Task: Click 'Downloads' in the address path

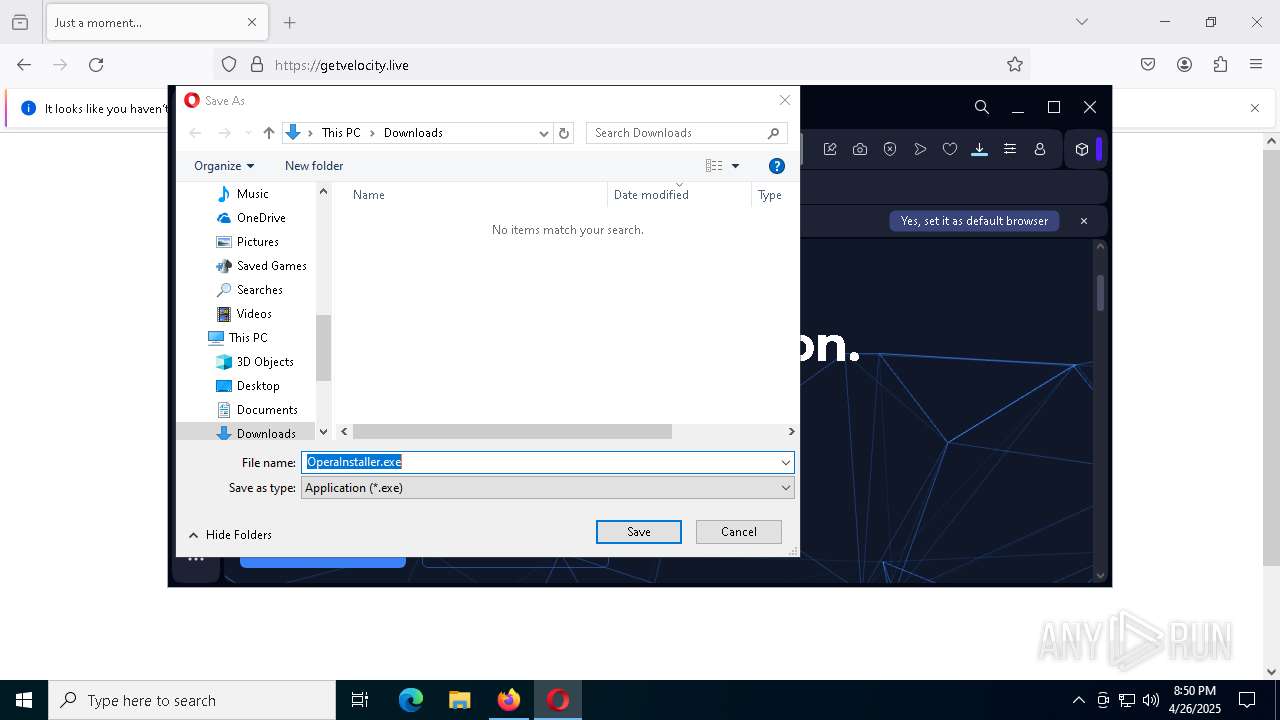Action: pos(413,133)
